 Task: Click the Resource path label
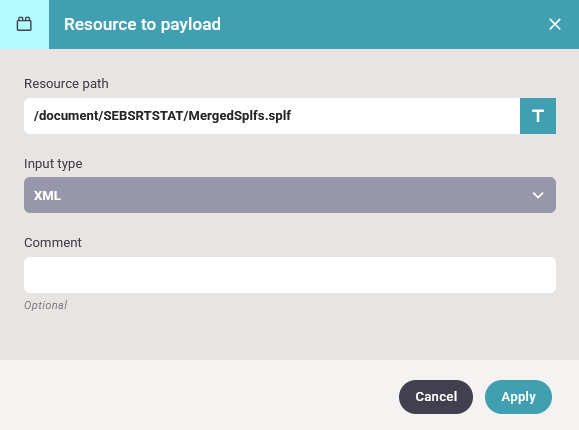coord(66,84)
